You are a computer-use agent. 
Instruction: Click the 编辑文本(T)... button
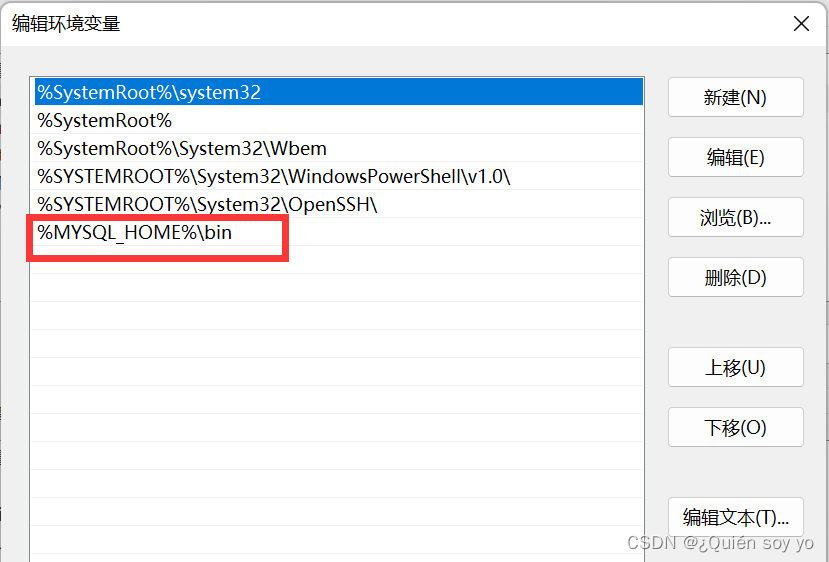coord(735,517)
